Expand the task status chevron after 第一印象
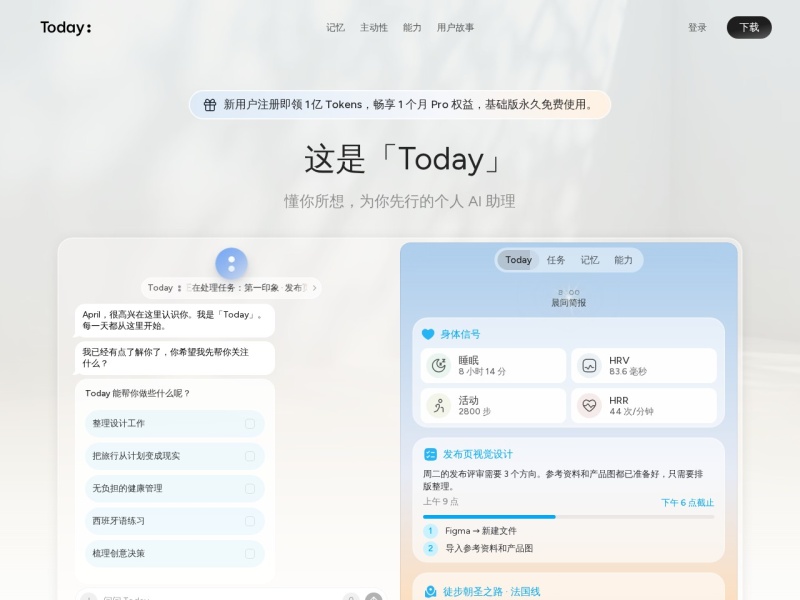The width and height of the screenshot is (800, 600). [314, 288]
